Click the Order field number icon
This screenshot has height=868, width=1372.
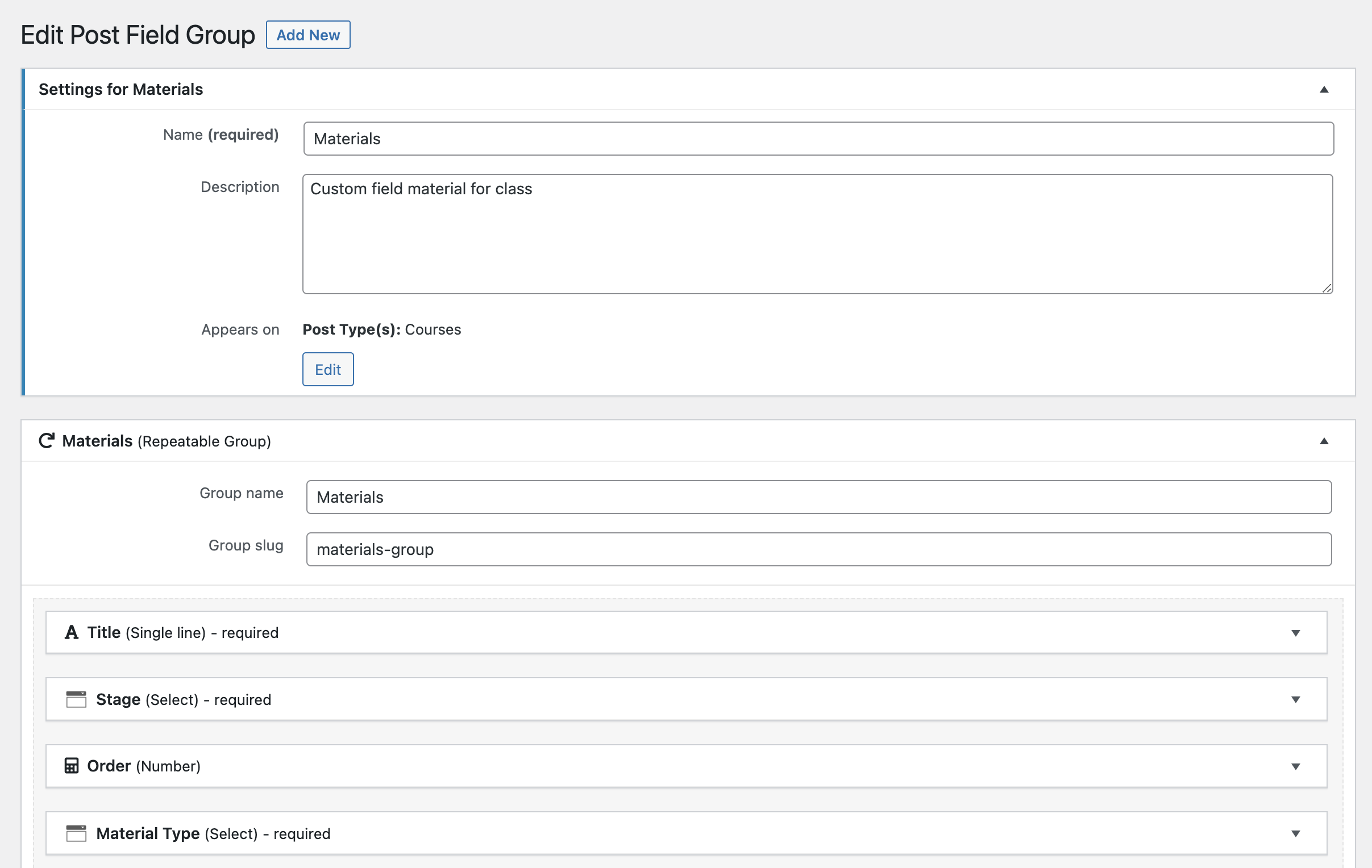71,766
